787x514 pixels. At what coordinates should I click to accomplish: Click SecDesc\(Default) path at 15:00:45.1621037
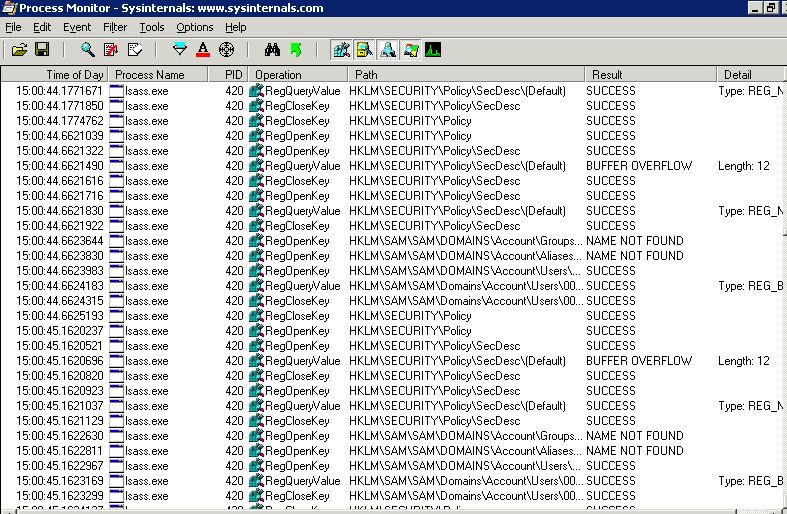(x=457, y=406)
